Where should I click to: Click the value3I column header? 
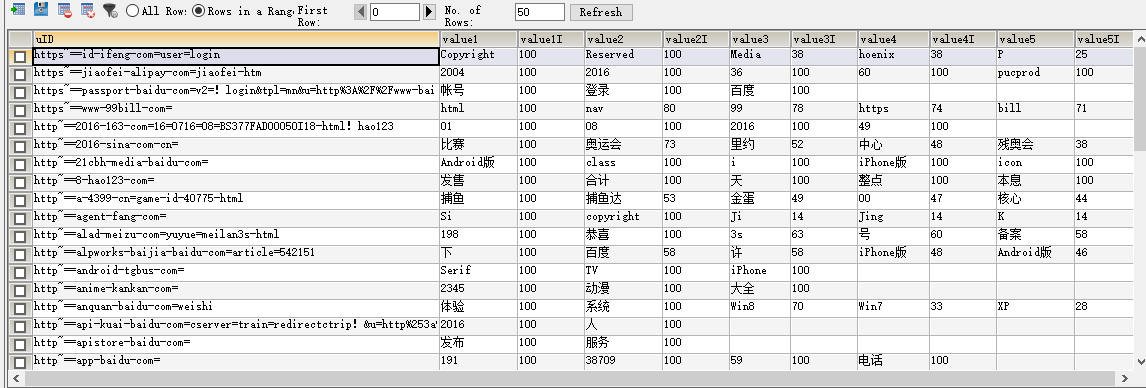824,39
